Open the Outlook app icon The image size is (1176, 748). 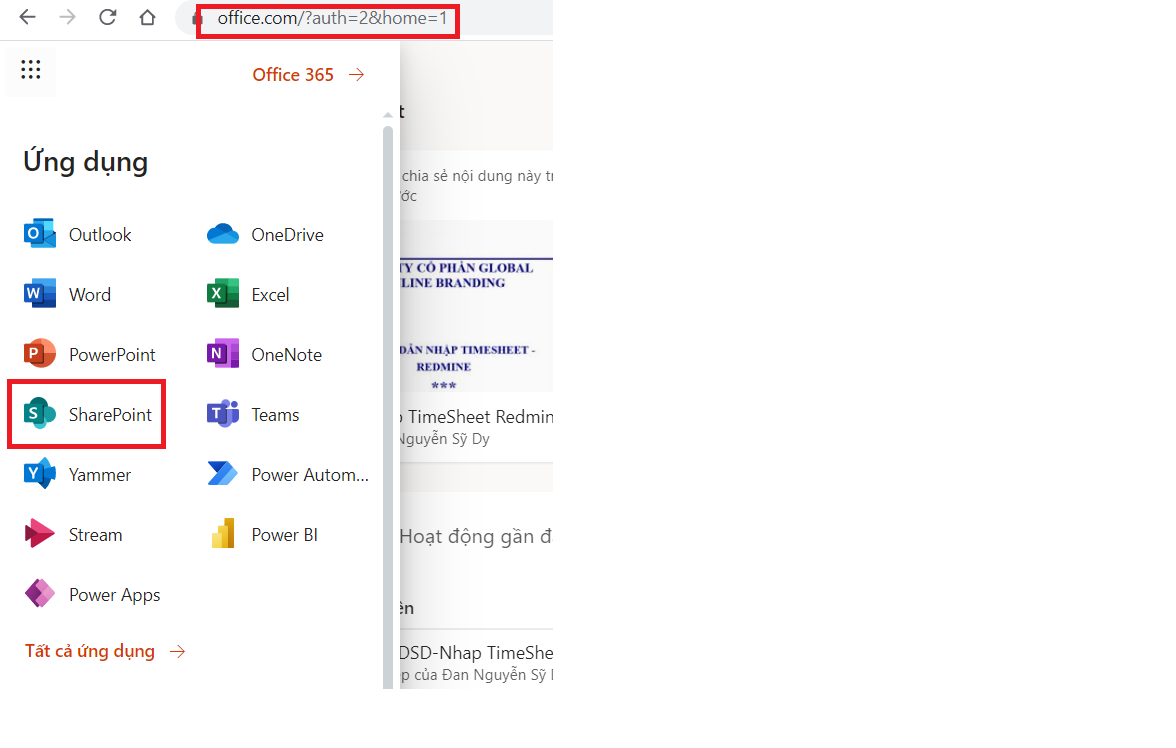click(40, 234)
